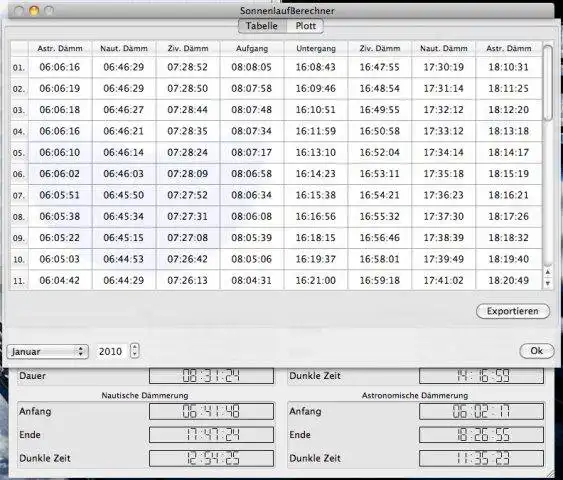The height and width of the screenshot is (480, 563).
Task: Select the Tabelle tab
Action: coord(262,26)
